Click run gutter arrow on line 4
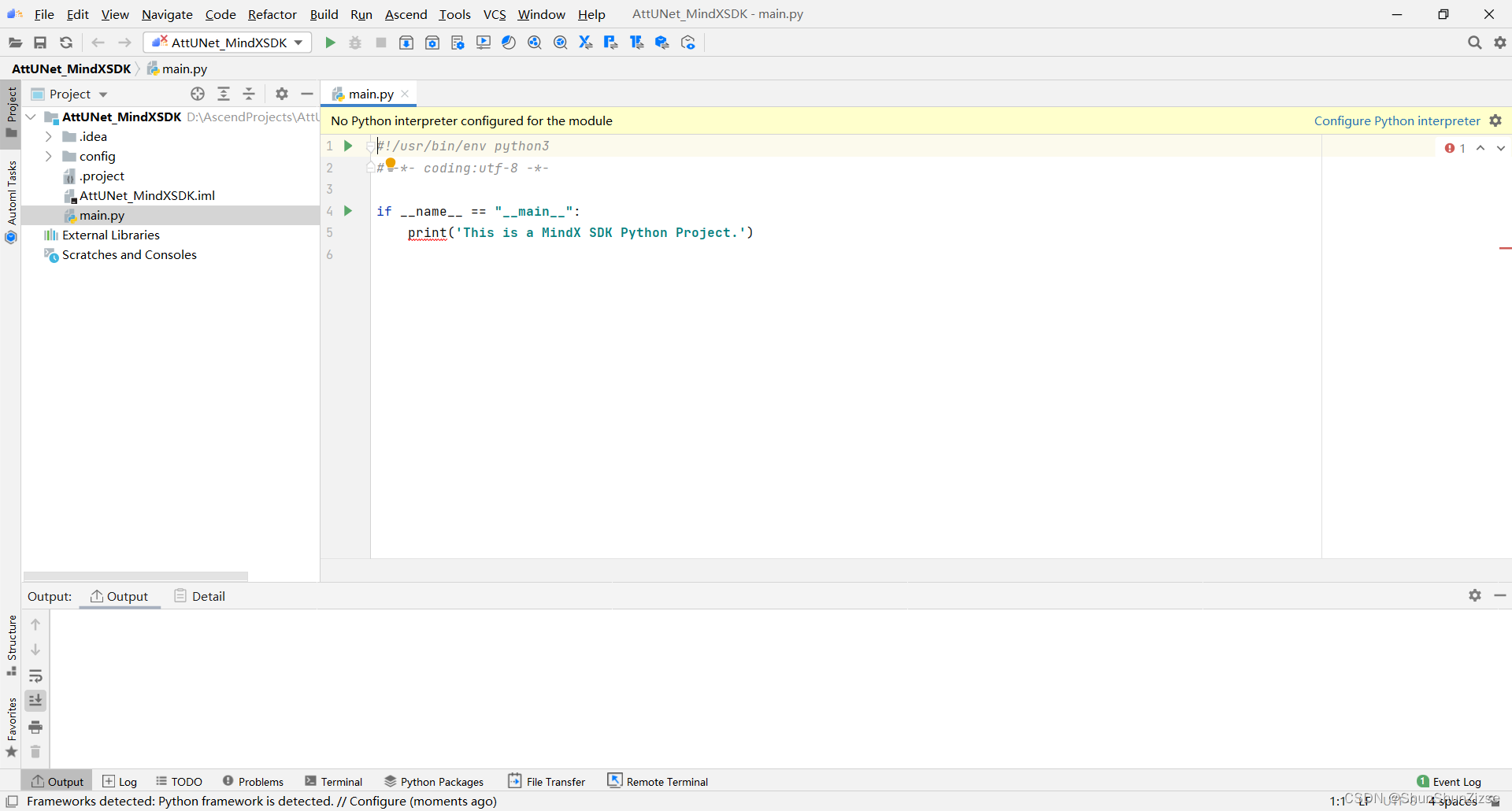Image resolution: width=1512 pixels, height=811 pixels. pyautogui.click(x=348, y=211)
